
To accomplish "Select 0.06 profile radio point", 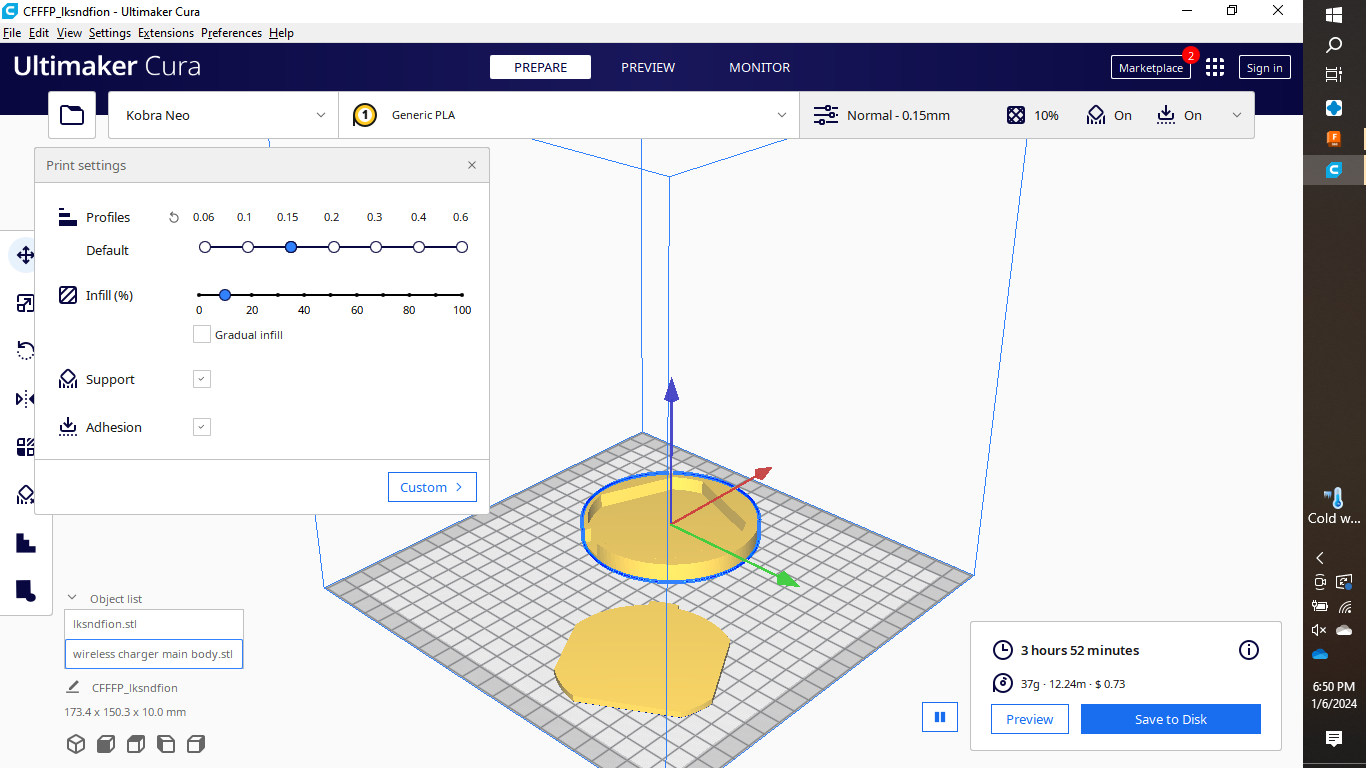I will [205, 247].
